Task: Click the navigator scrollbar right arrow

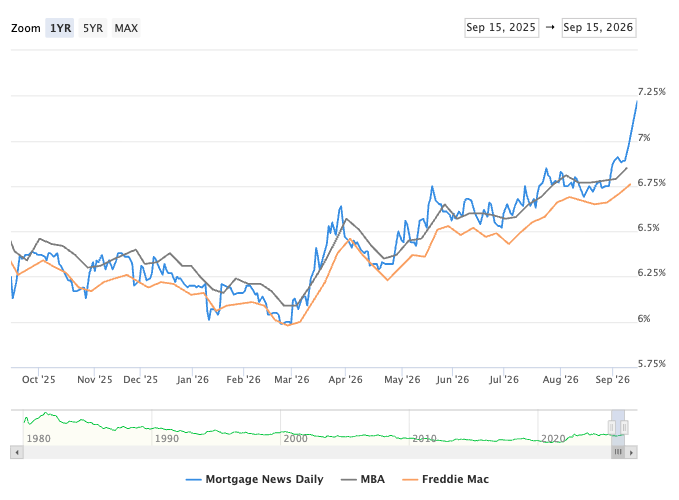Action: 631,452
